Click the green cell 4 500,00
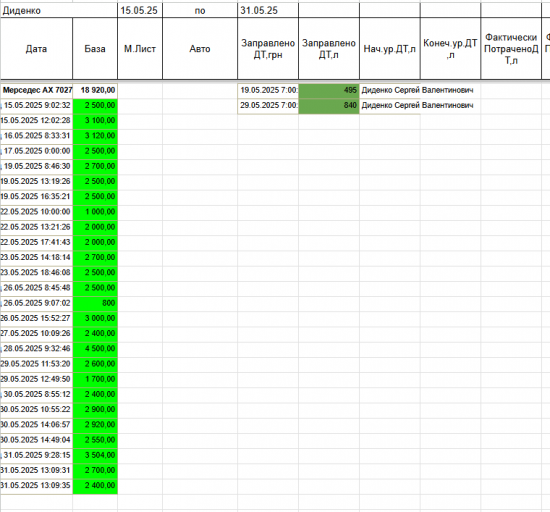This screenshot has height=512, width=550. 95,349
